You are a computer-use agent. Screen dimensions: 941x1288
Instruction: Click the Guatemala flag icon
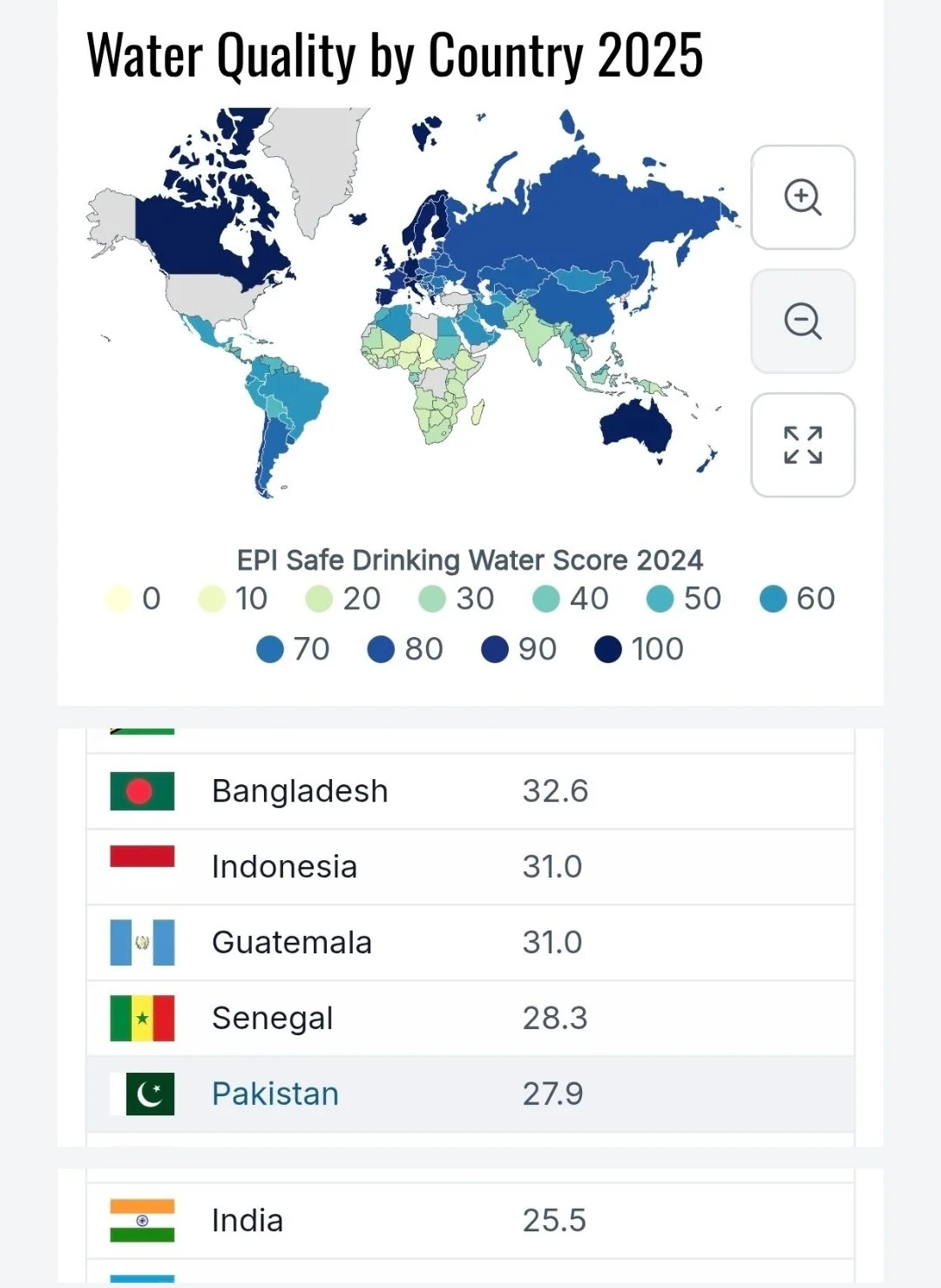click(142, 942)
